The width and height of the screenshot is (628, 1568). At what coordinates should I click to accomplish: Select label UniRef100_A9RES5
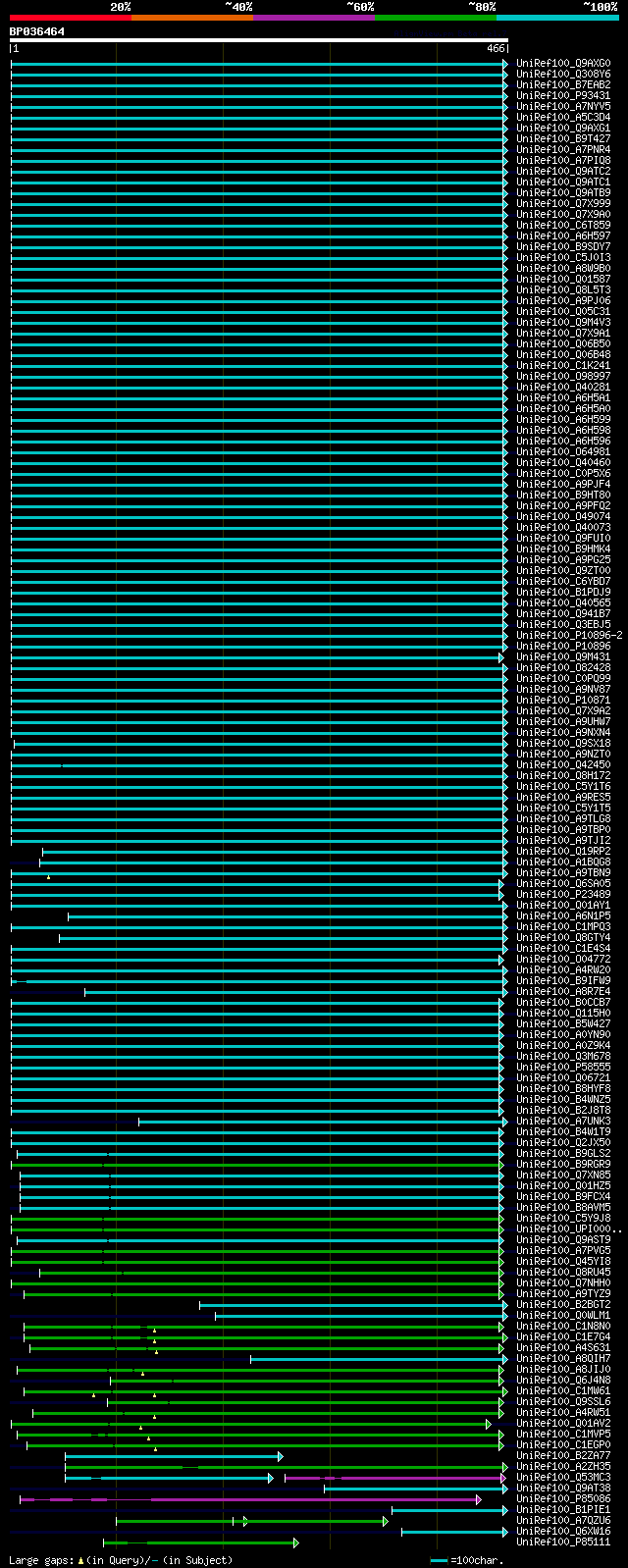563,798
